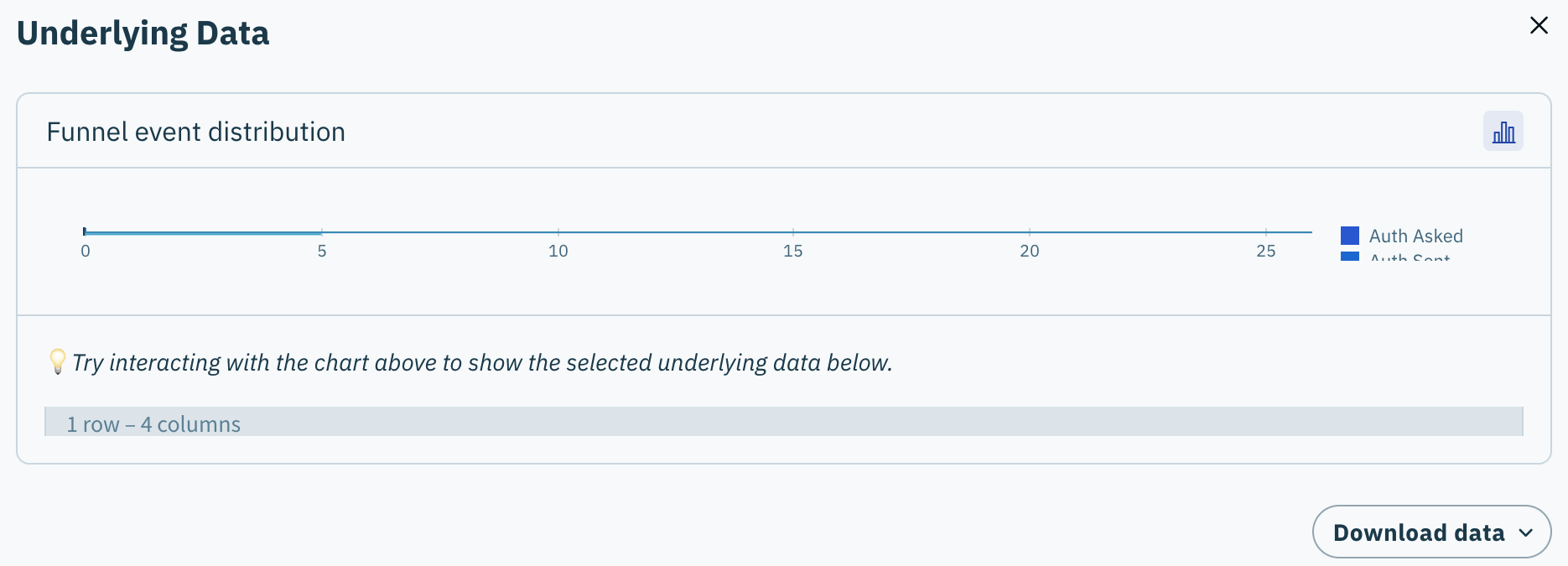
Task: Click the axis tick labeled 0
Action: (x=86, y=251)
